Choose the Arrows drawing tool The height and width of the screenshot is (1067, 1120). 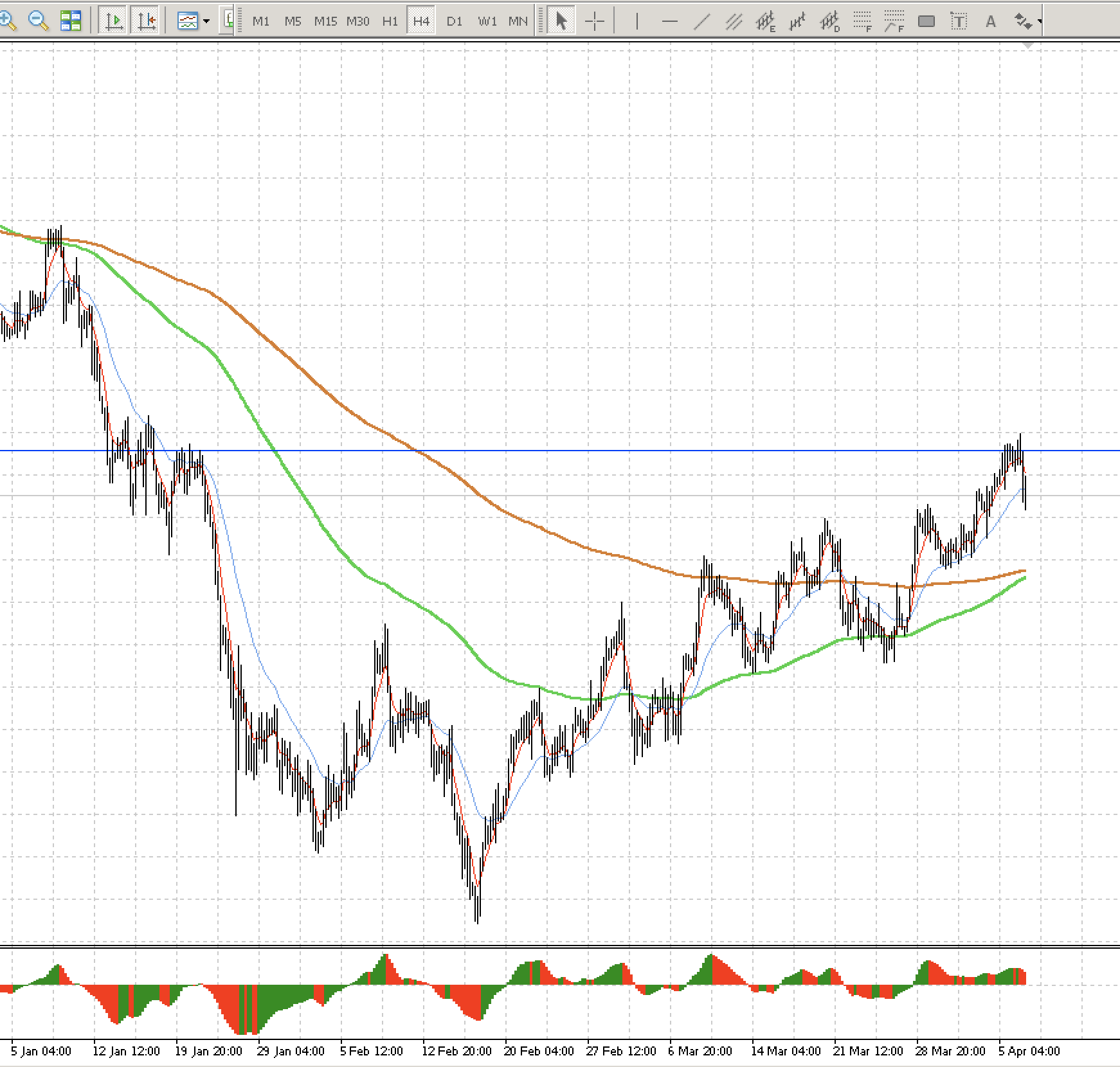pyautogui.click(x=1022, y=21)
